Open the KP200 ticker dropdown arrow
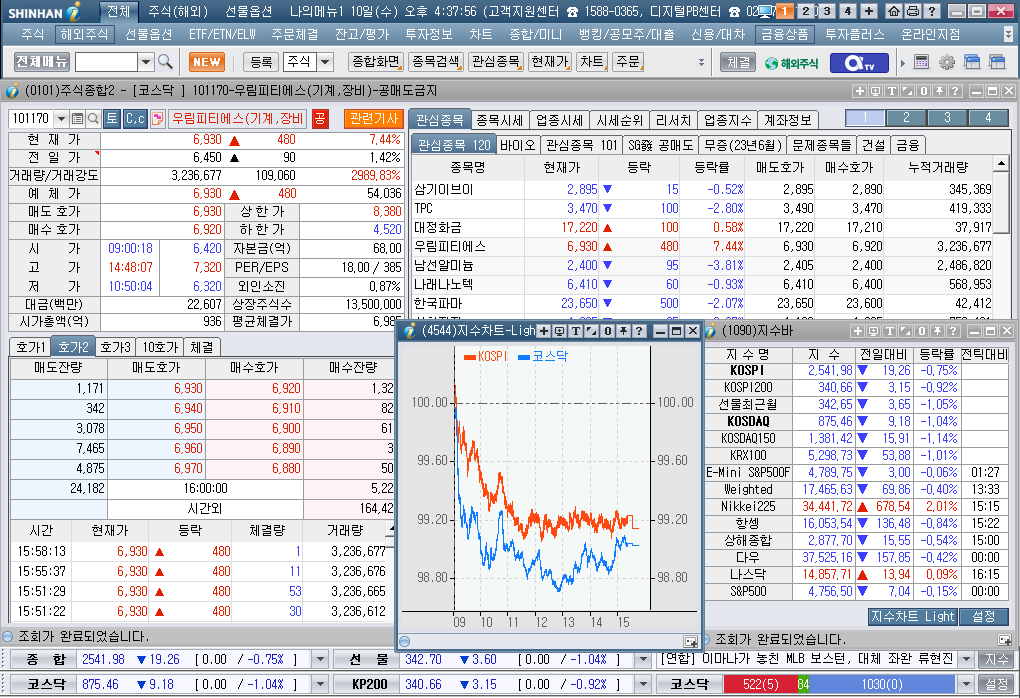Screen dimensions: 1020x698 point(643,684)
